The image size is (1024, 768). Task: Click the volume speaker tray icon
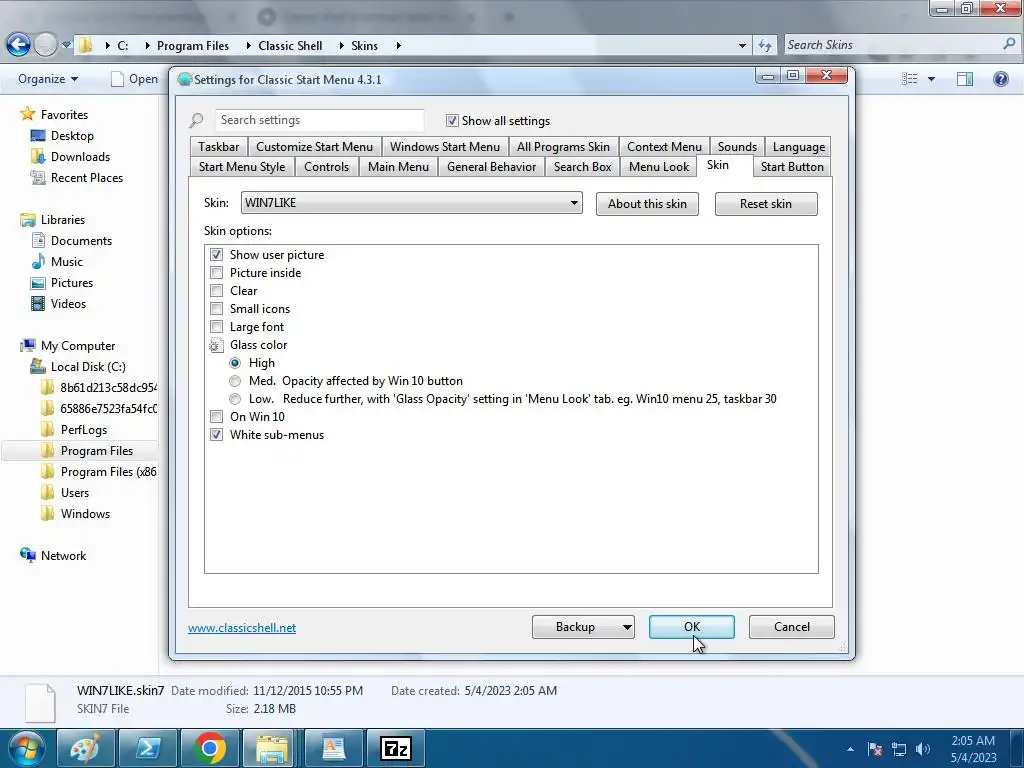point(923,749)
